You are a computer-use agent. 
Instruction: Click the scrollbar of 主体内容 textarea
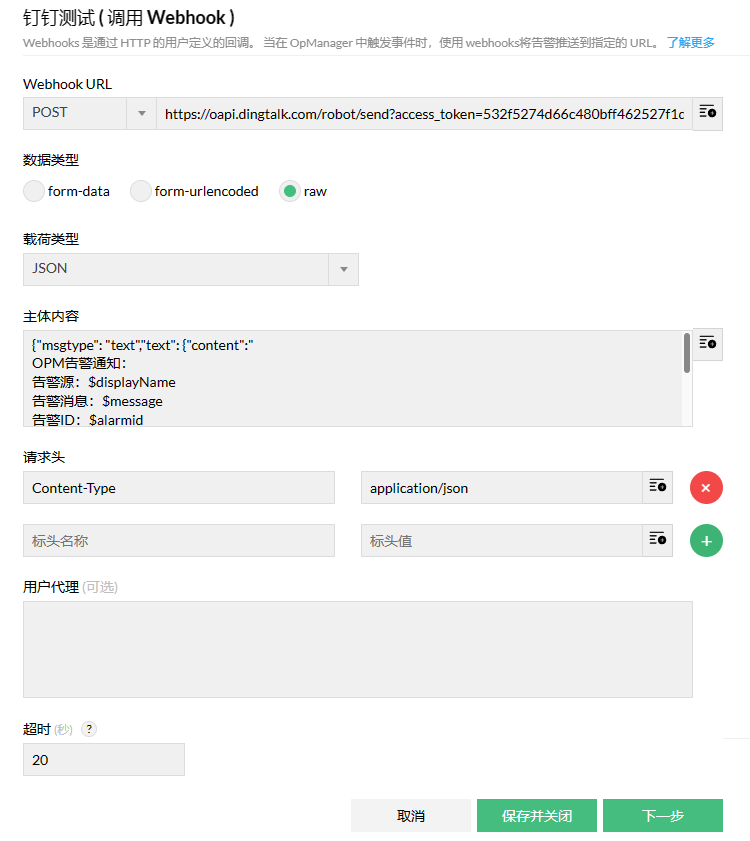(x=687, y=353)
